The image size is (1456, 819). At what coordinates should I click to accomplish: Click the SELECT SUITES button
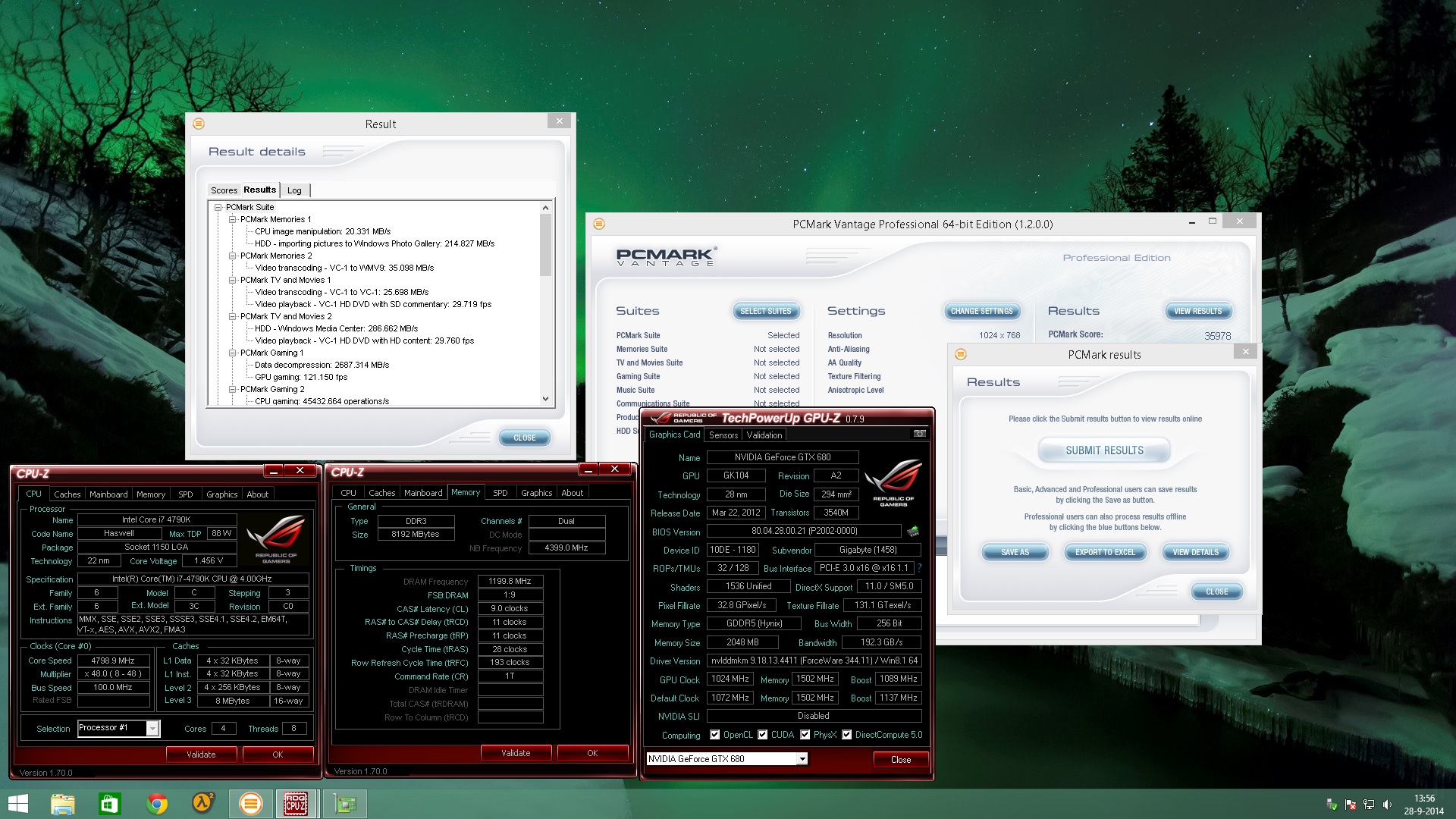(x=765, y=311)
